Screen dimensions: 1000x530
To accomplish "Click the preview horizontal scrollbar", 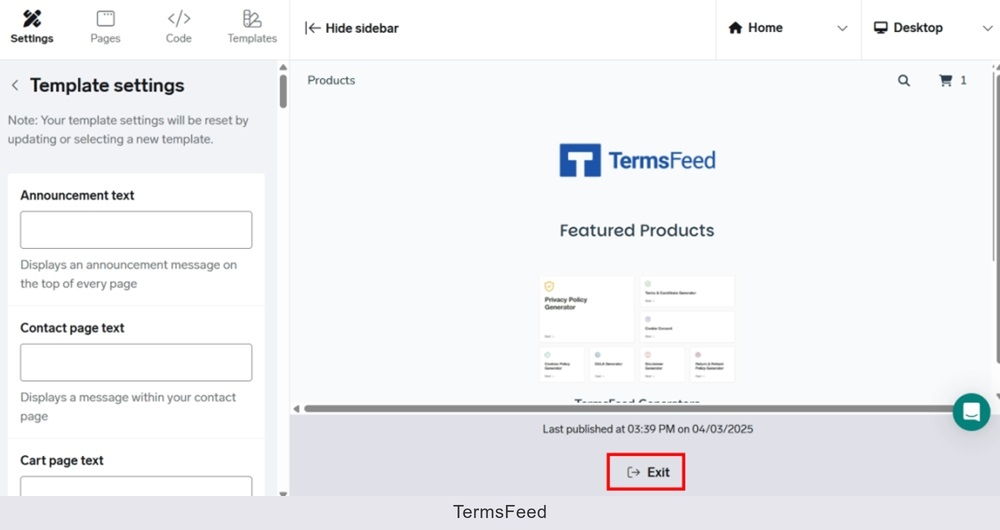I will [x=631, y=408].
